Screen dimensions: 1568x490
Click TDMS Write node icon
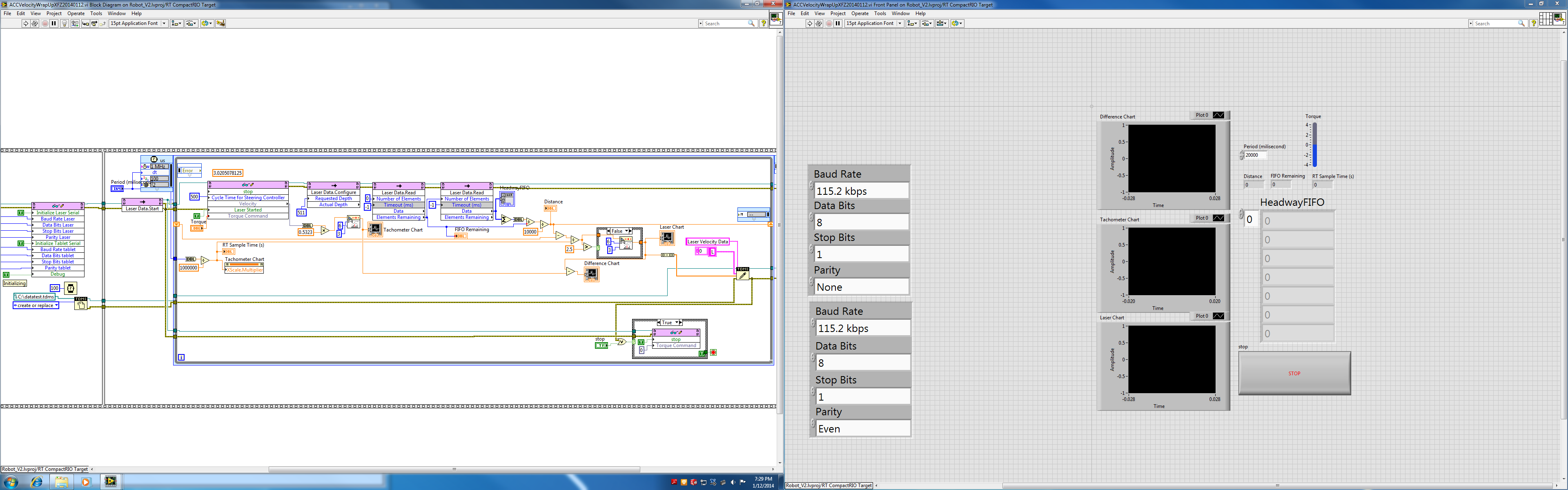click(743, 274)
